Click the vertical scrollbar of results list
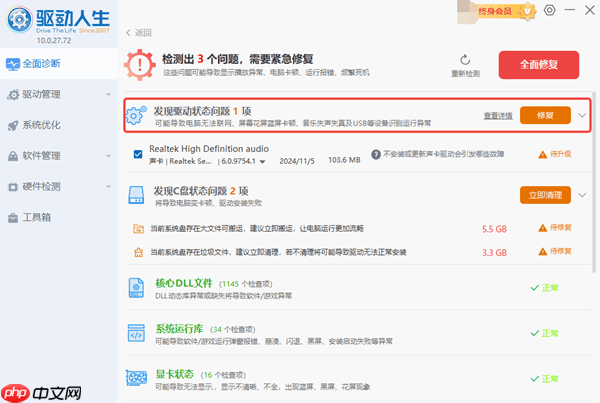Screen dimensions: 600x403 pos(593,182)
